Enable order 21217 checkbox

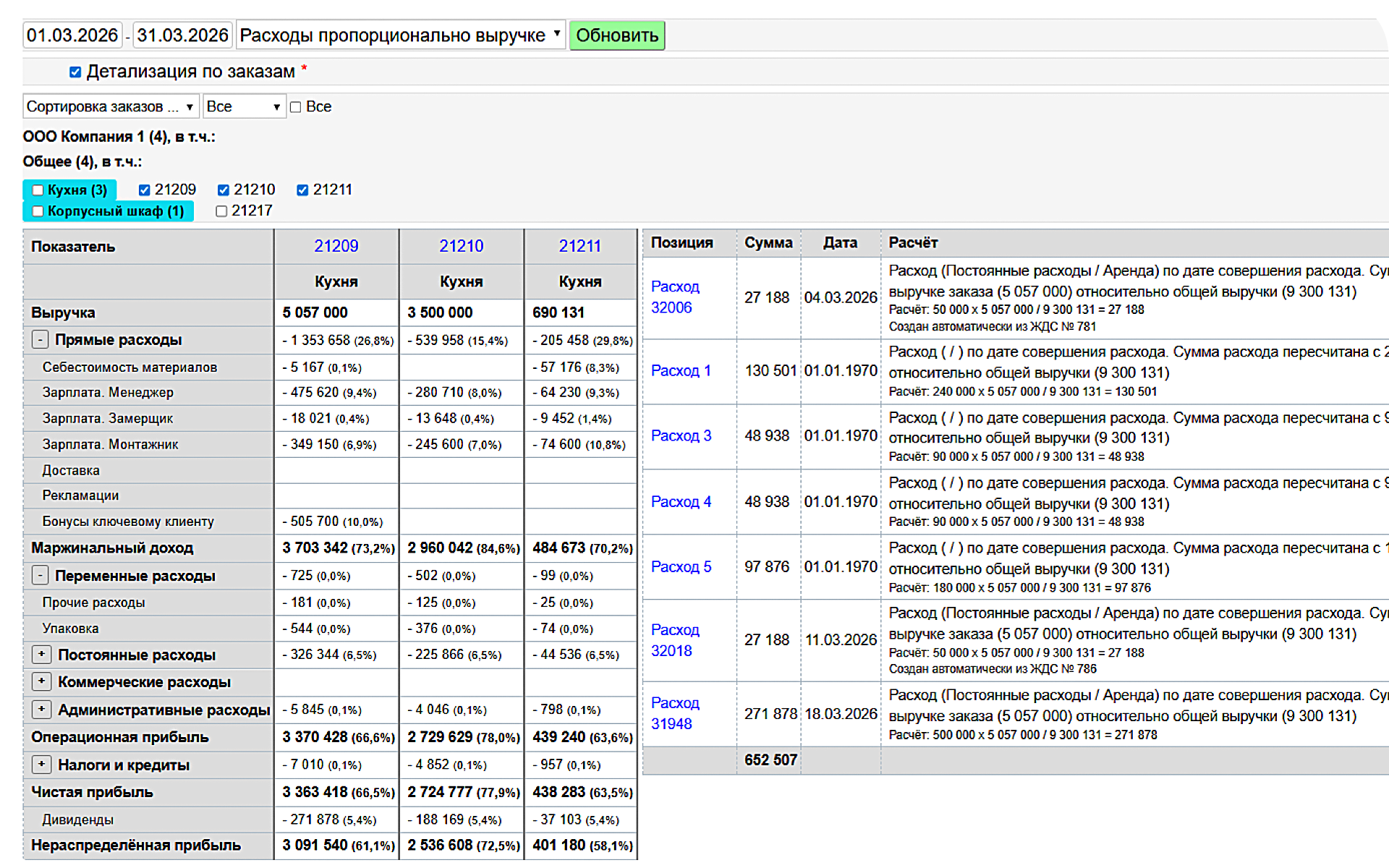[221, 211]
